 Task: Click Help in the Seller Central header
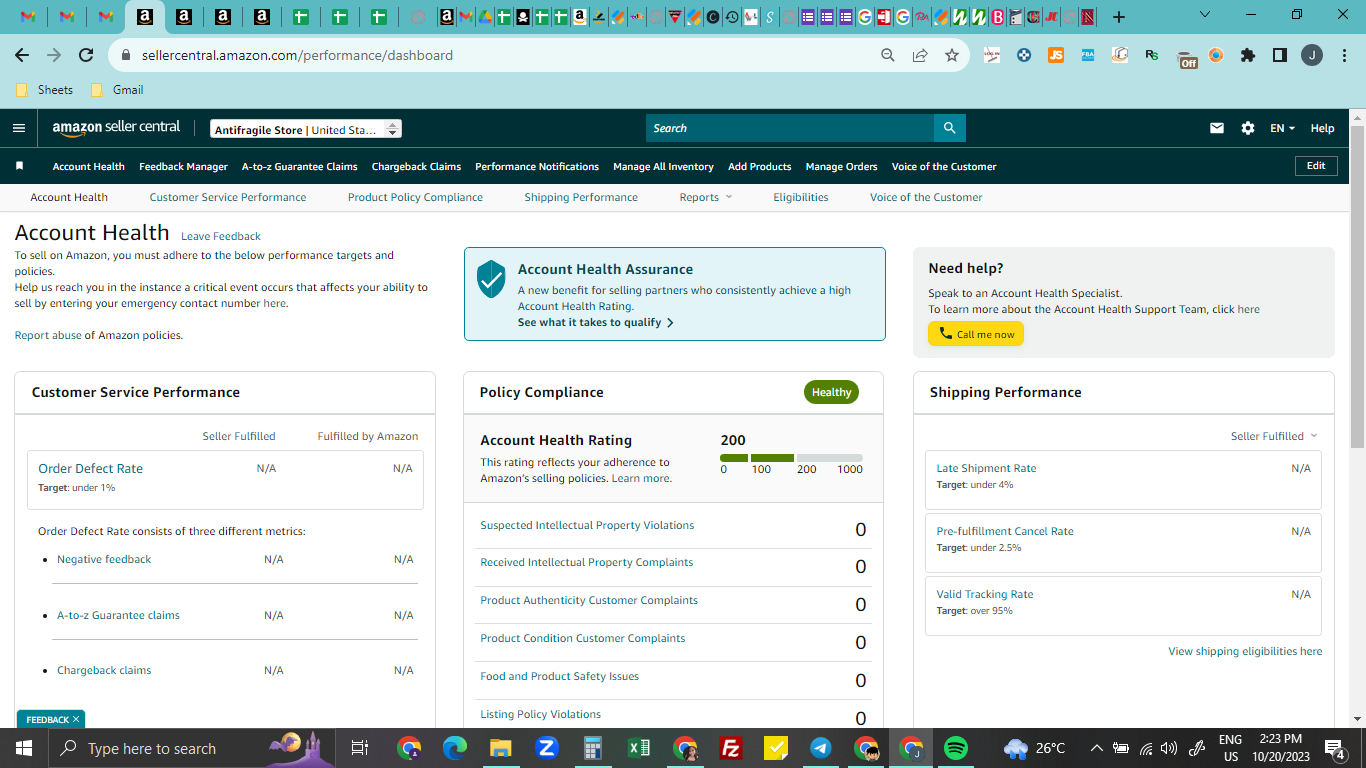(x=1322, y=128)
